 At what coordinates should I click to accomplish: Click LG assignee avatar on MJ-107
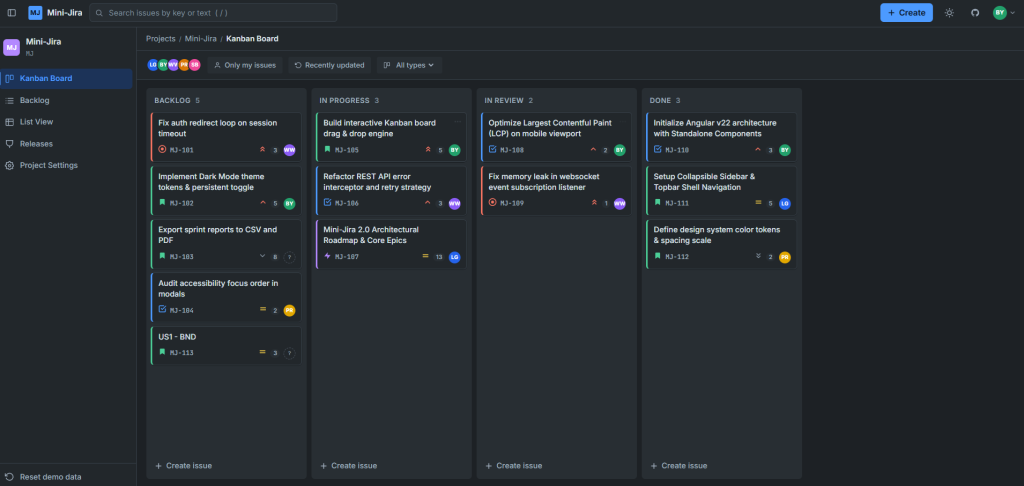click(455, 257)
